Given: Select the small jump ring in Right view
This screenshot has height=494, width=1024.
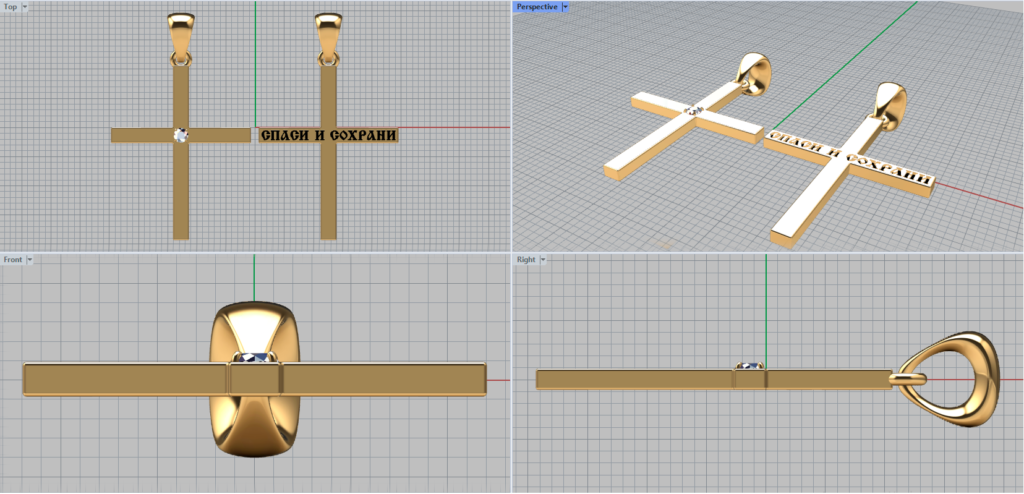Looking at the screenshot, I should 906,379.
